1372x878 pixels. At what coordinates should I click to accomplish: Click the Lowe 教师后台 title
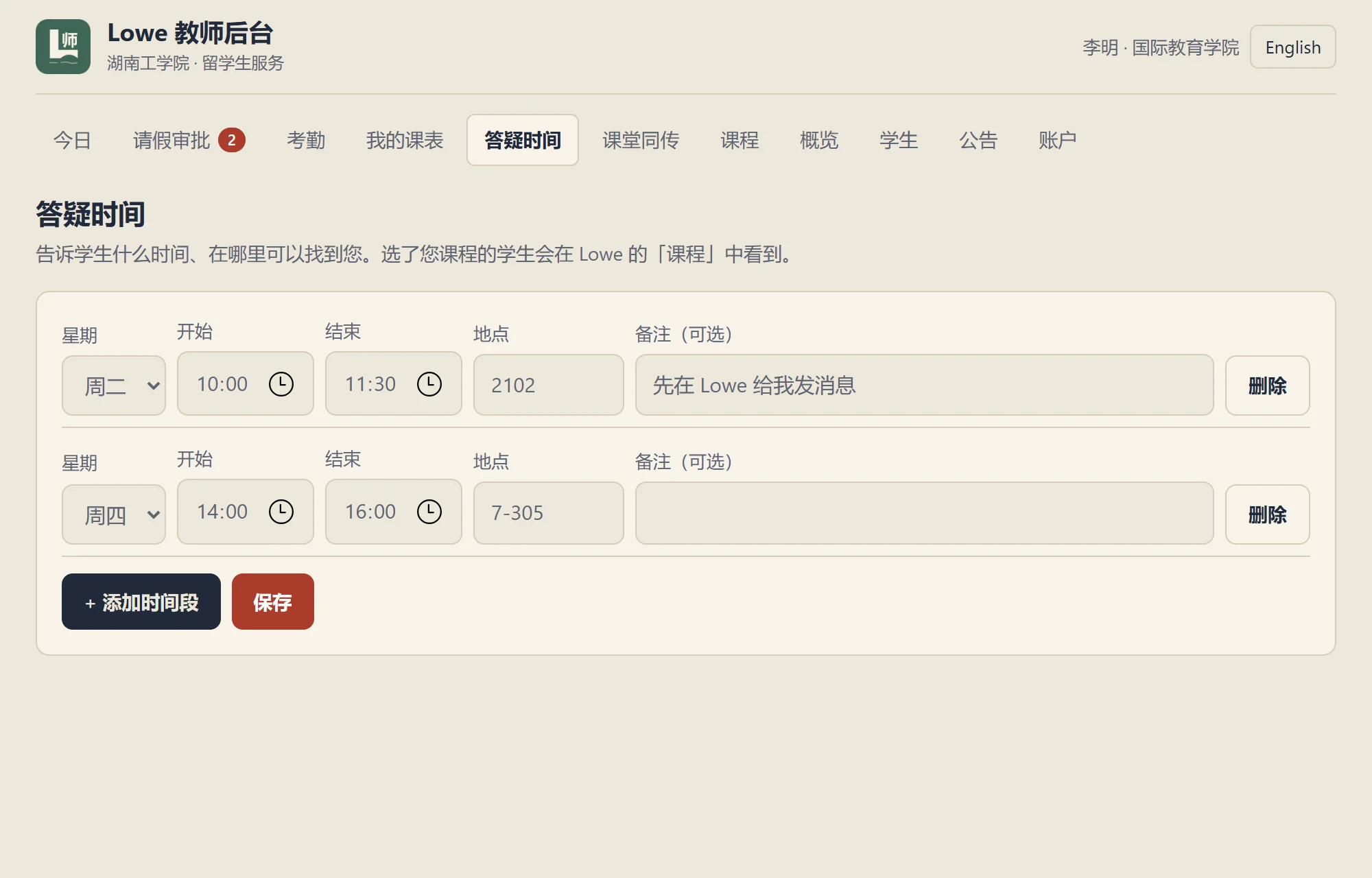(x=190, y=33)
